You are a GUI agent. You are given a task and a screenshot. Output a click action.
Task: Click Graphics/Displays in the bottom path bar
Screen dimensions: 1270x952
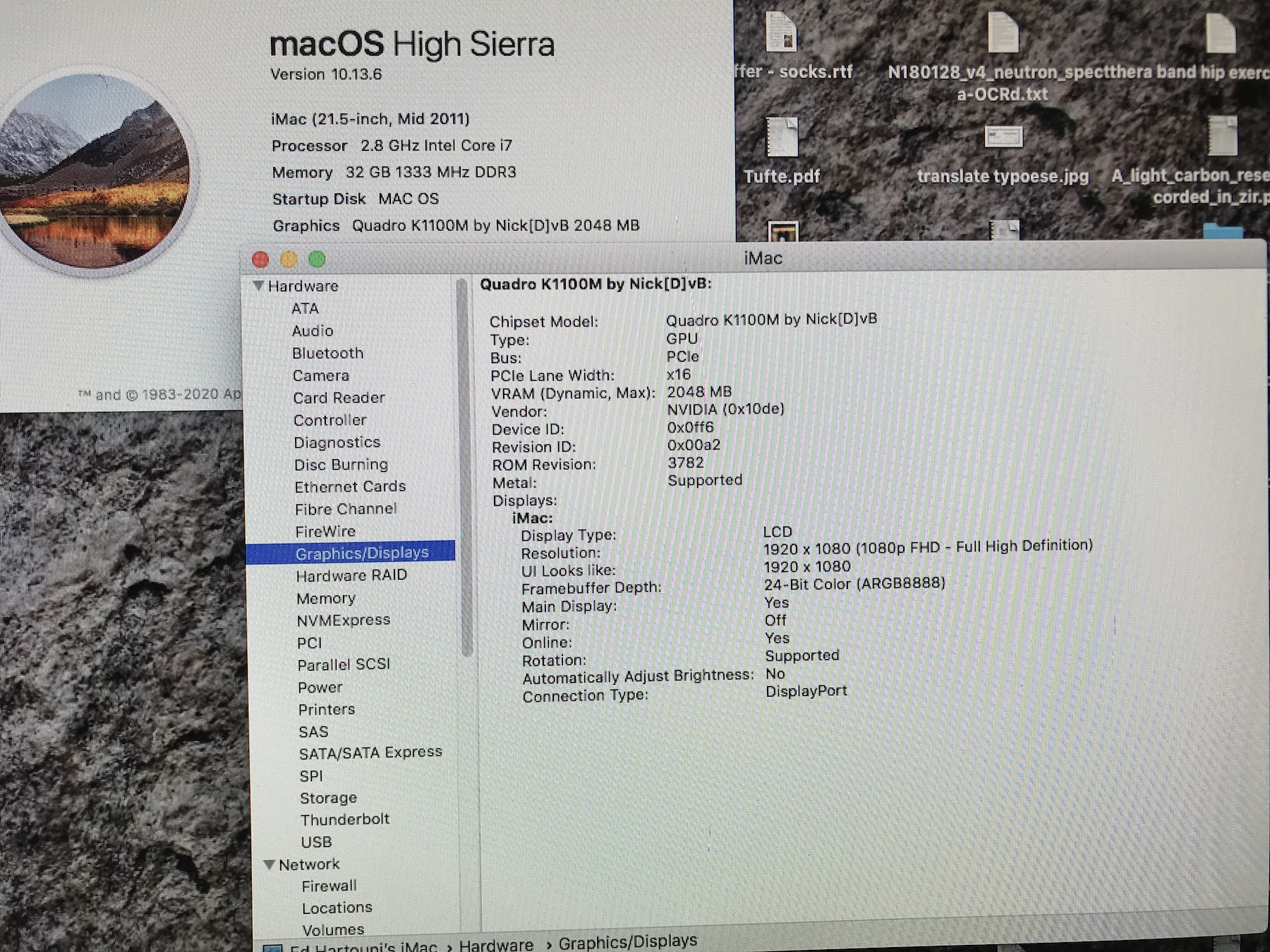click(628, 941)
